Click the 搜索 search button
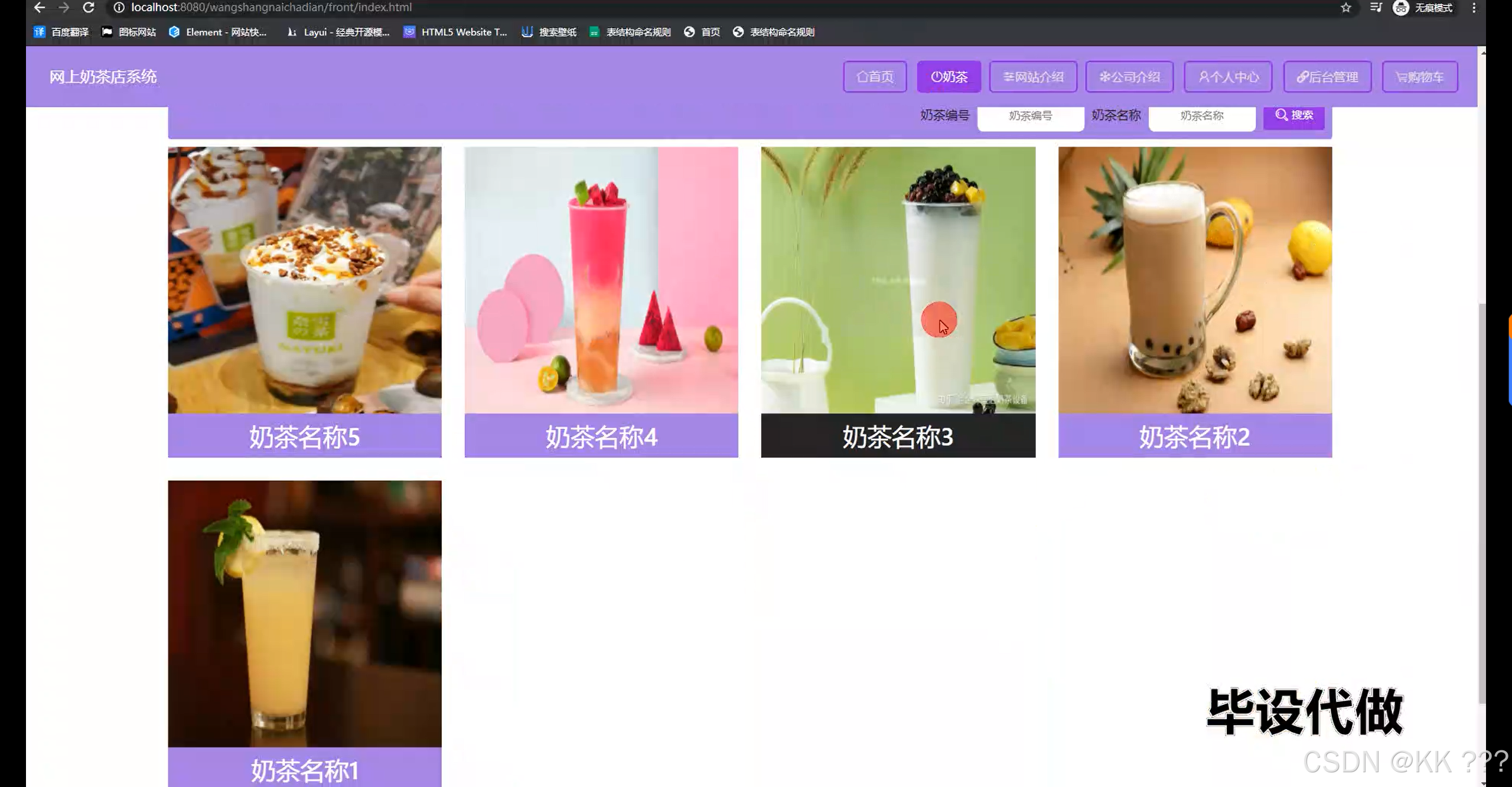 tap(1293, 116)
